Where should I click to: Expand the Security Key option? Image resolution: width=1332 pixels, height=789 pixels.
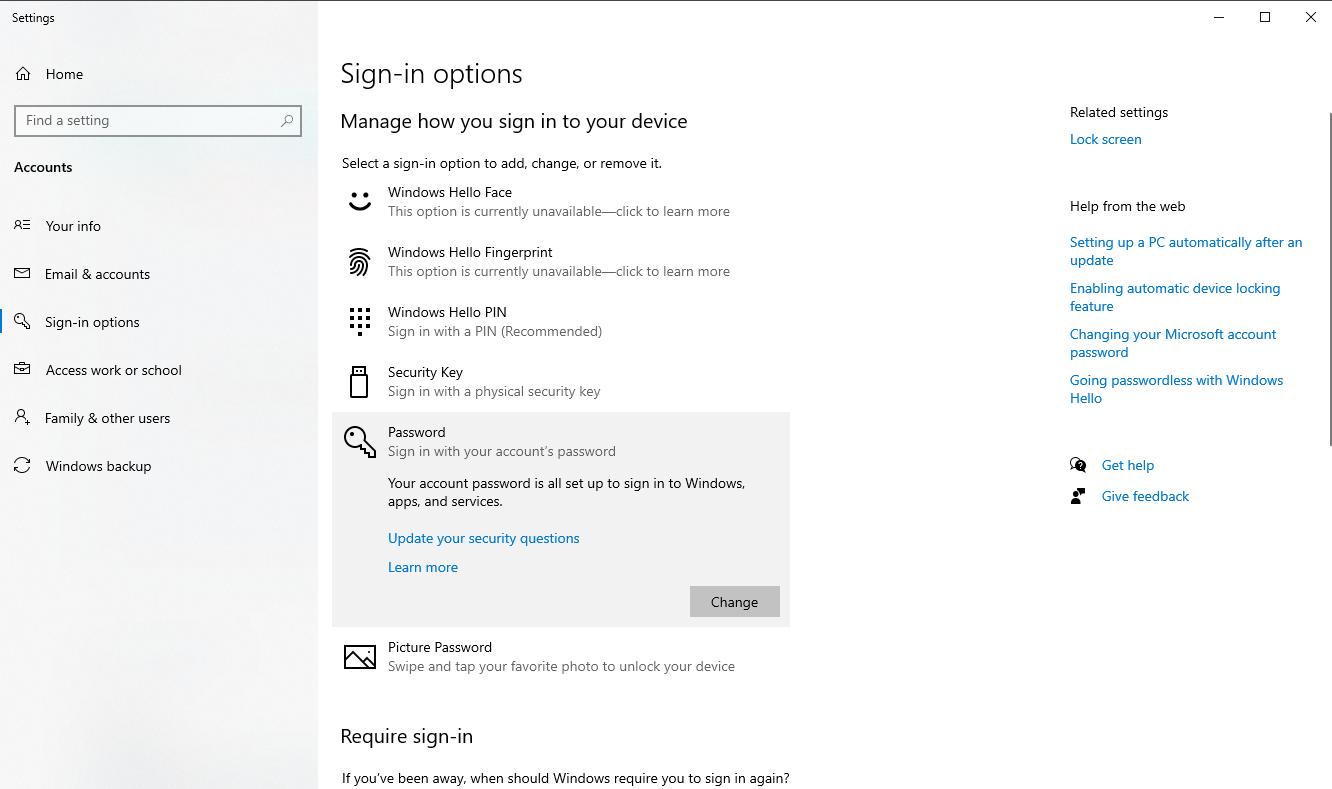coord(561,382)
